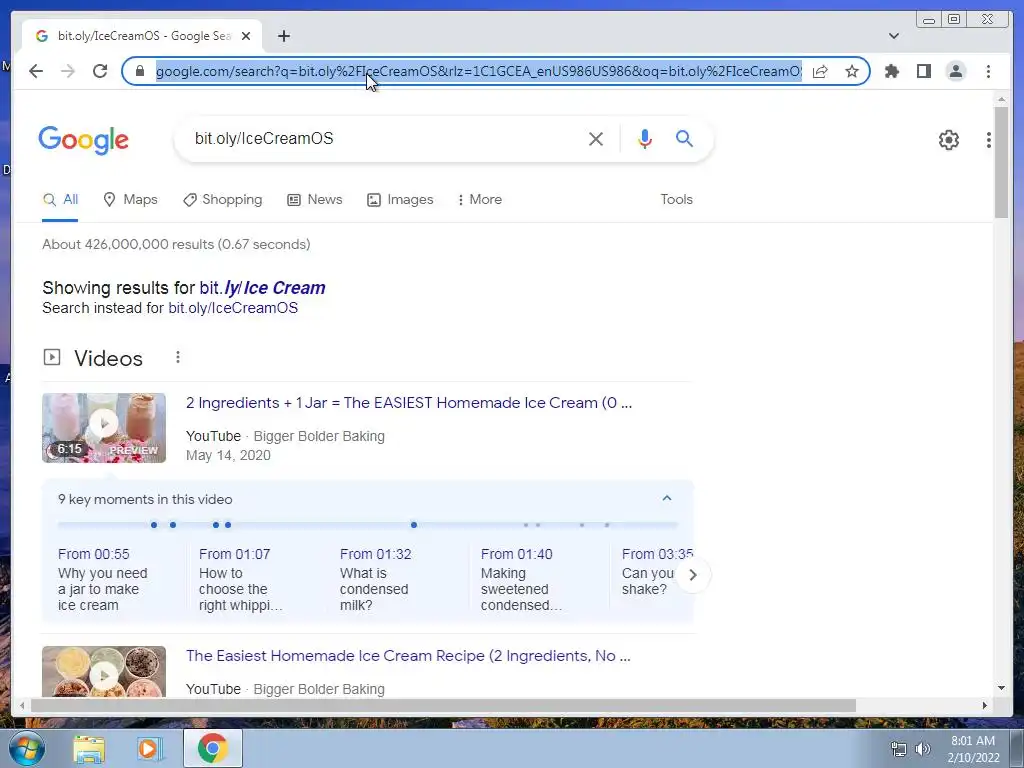The width and height of the screenshot is (1024, 768).
Task: Switch to the Maps tab
Action: click(131, 200)
